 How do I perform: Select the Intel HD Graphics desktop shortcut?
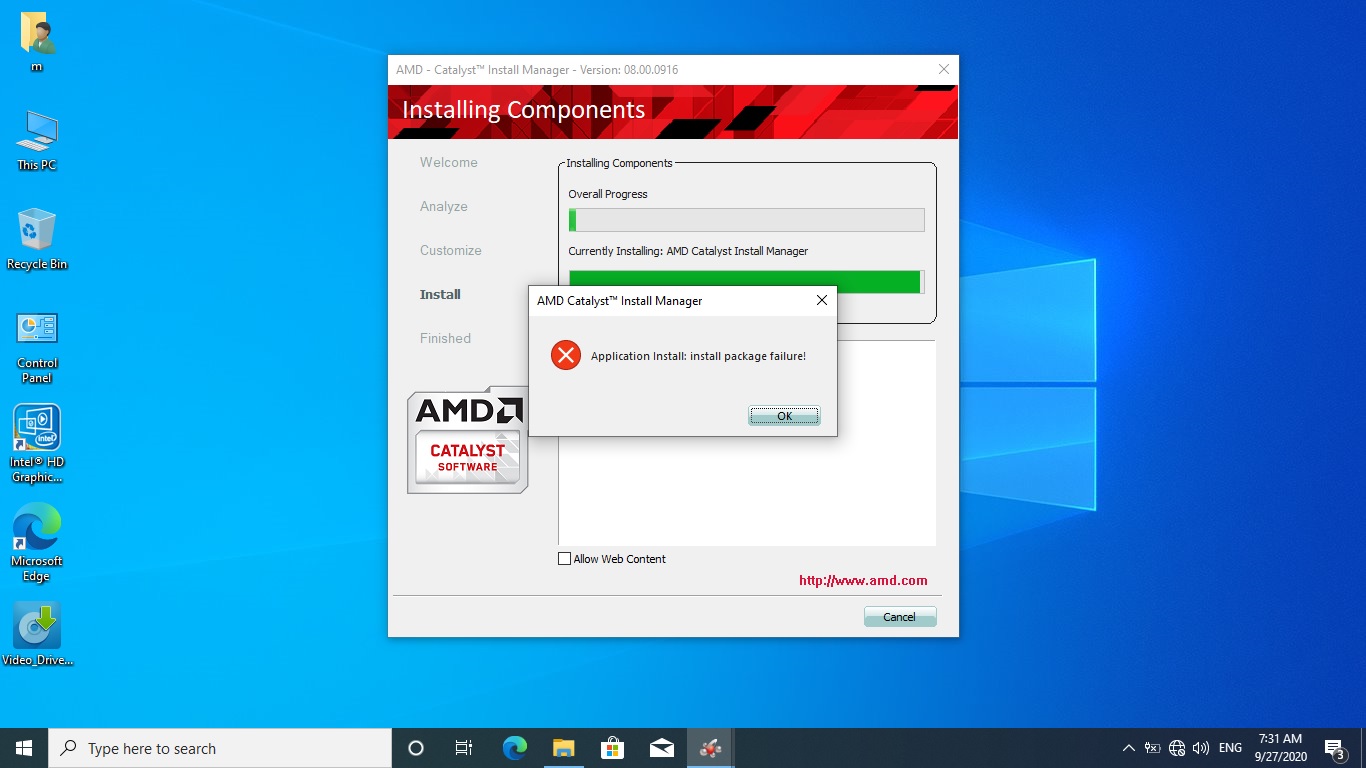(37, 444)
